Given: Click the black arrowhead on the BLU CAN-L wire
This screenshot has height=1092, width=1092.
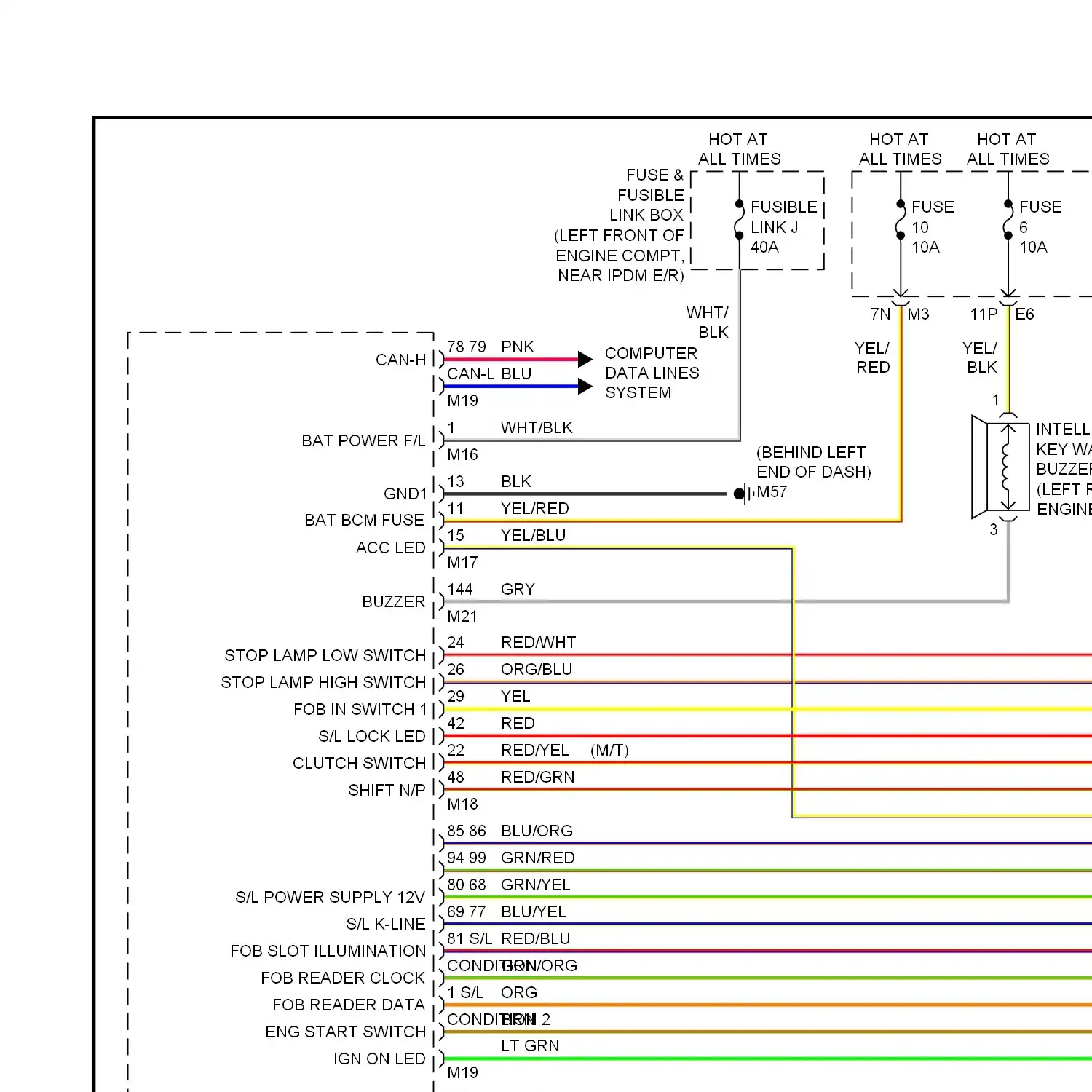Looking at the screenshot, I should (x=585, y=387).
